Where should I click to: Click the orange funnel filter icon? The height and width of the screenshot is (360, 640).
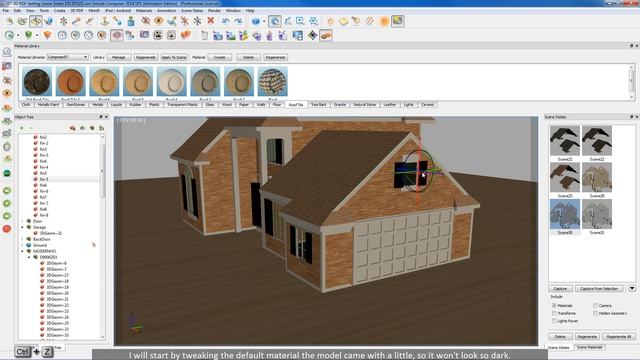click(47, 35)
